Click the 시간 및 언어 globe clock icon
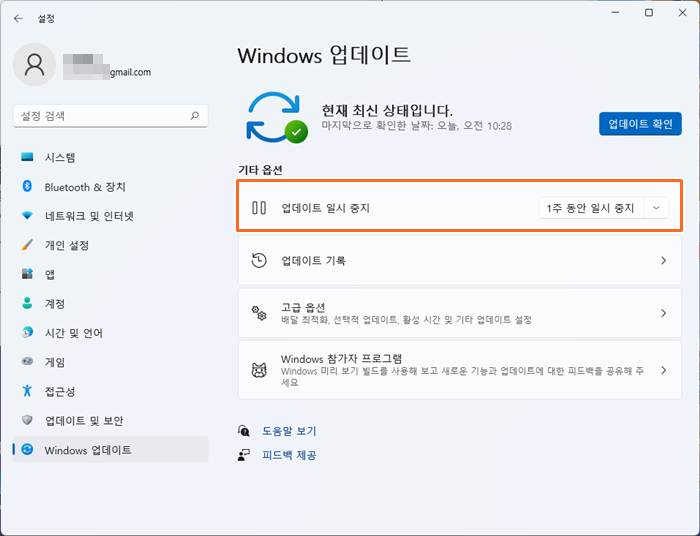Image resolution: width=700 pixels, height=536 pixels. [x=27, y=332]
